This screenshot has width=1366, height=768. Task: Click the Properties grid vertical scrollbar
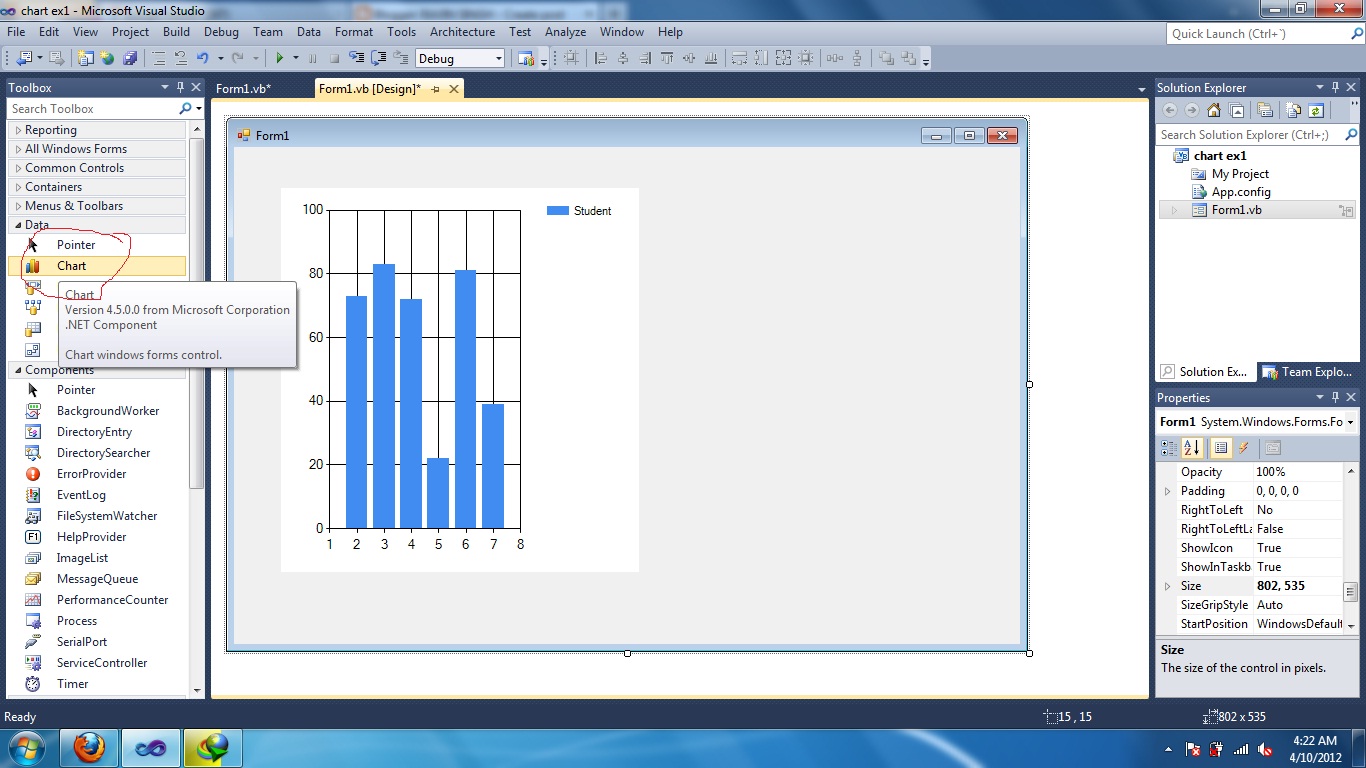[x=1350, y=547]
